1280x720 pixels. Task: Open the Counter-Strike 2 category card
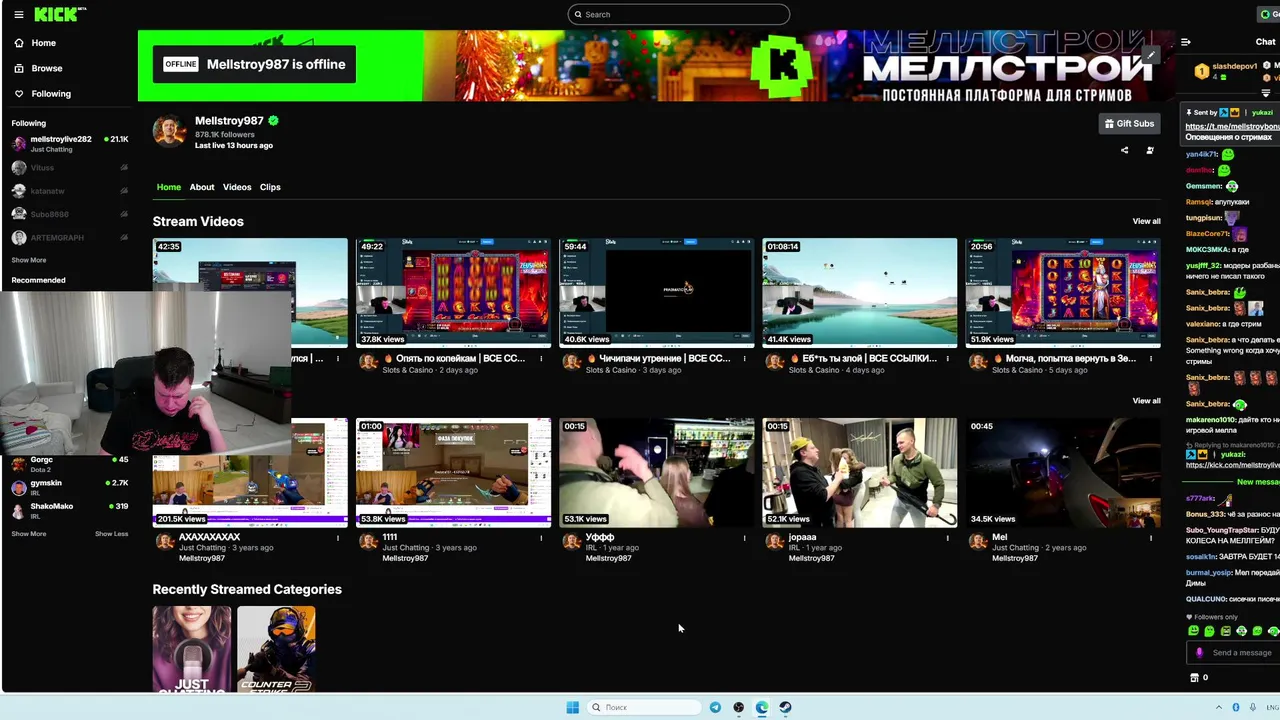tap(276, 649)
